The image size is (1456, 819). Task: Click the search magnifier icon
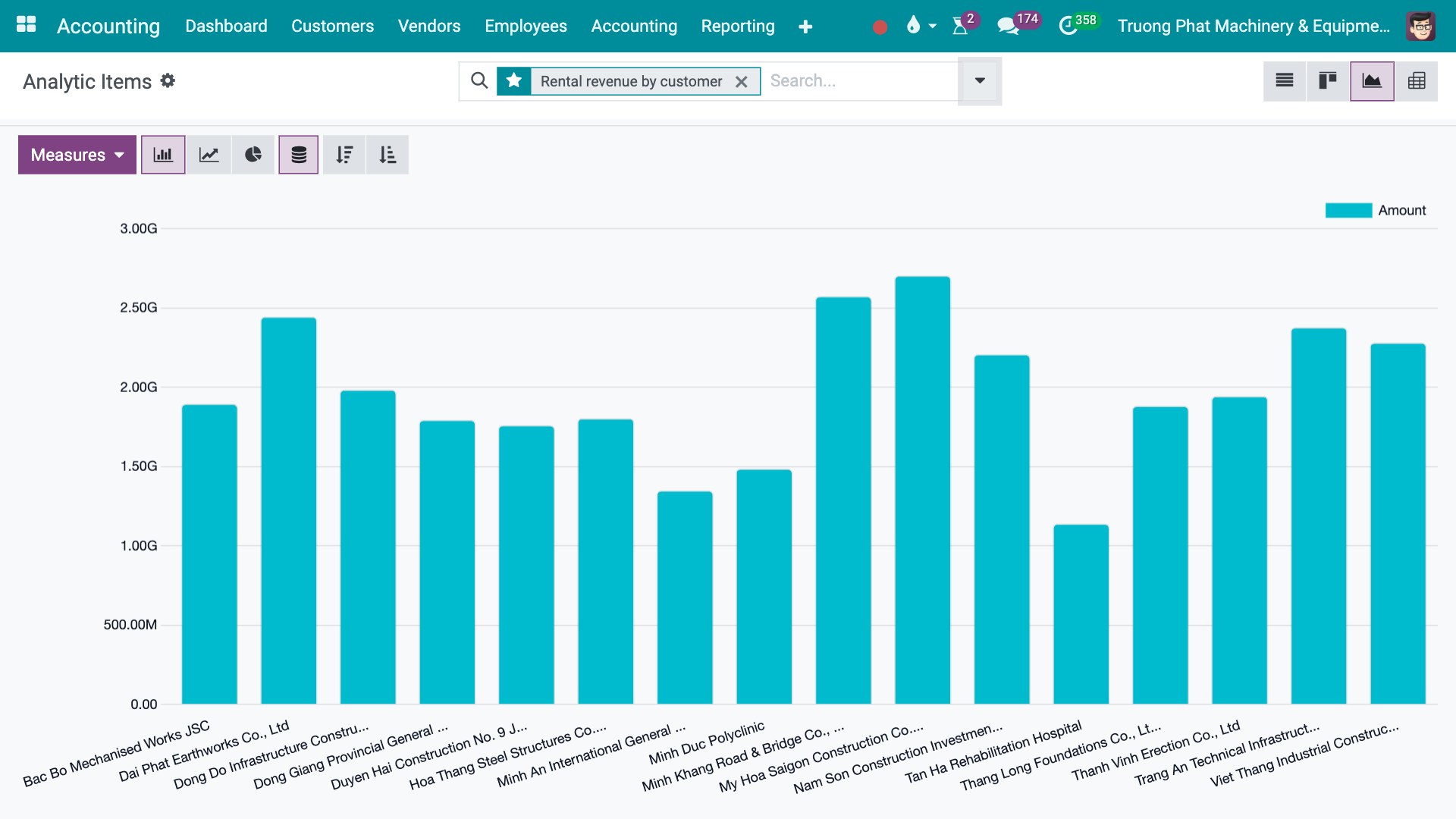click(x=479, y=80)
